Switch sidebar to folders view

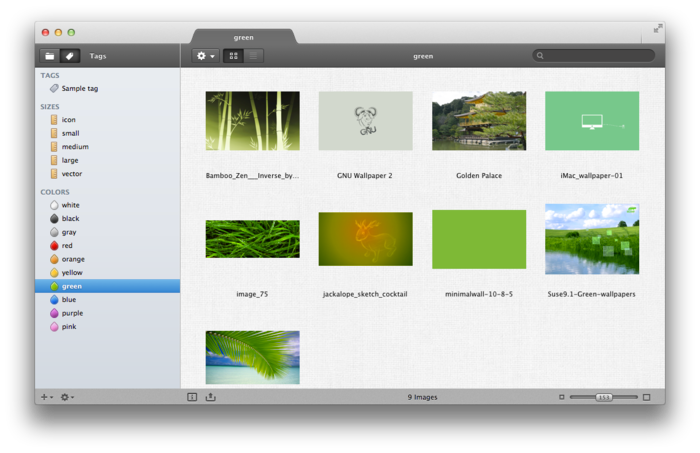point(49,56)
